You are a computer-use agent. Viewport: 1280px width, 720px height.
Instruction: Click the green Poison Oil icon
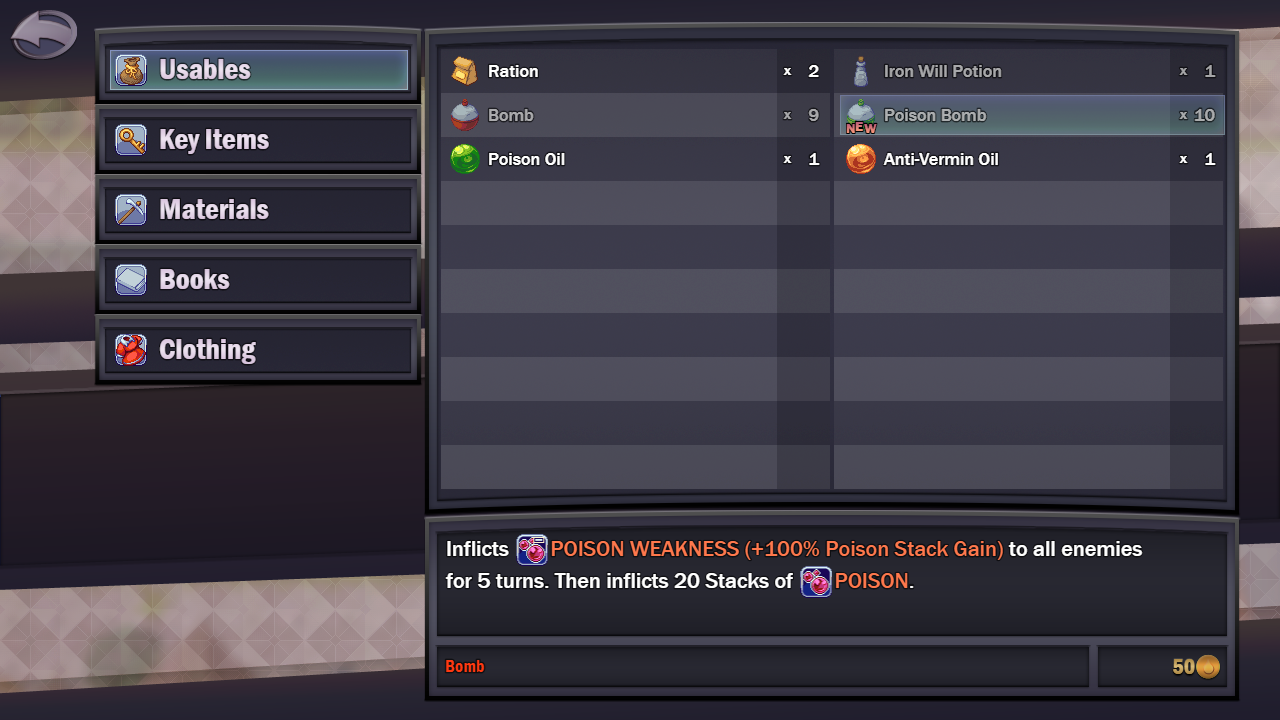point(465,159)
